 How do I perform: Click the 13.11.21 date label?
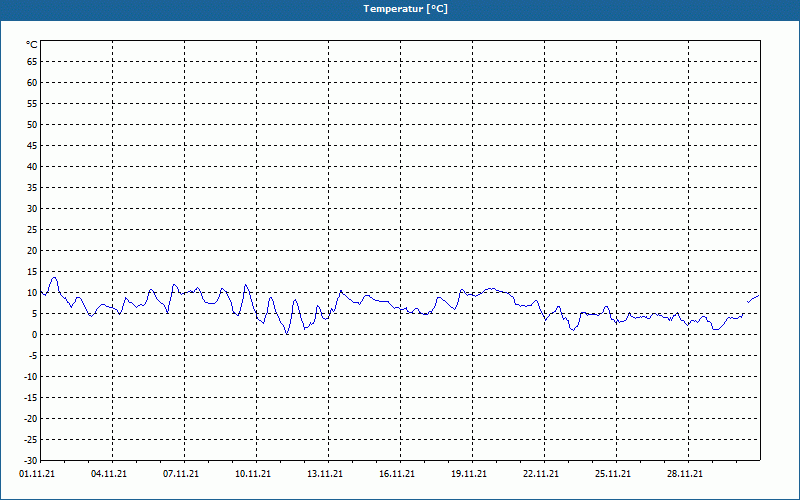pos(325,473)
